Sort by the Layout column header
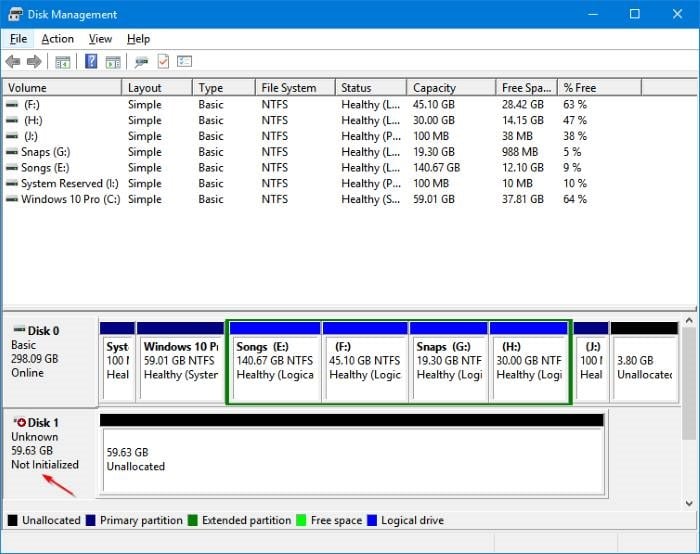Viewport: 700px width, 554px height. [x=157, y=87]
